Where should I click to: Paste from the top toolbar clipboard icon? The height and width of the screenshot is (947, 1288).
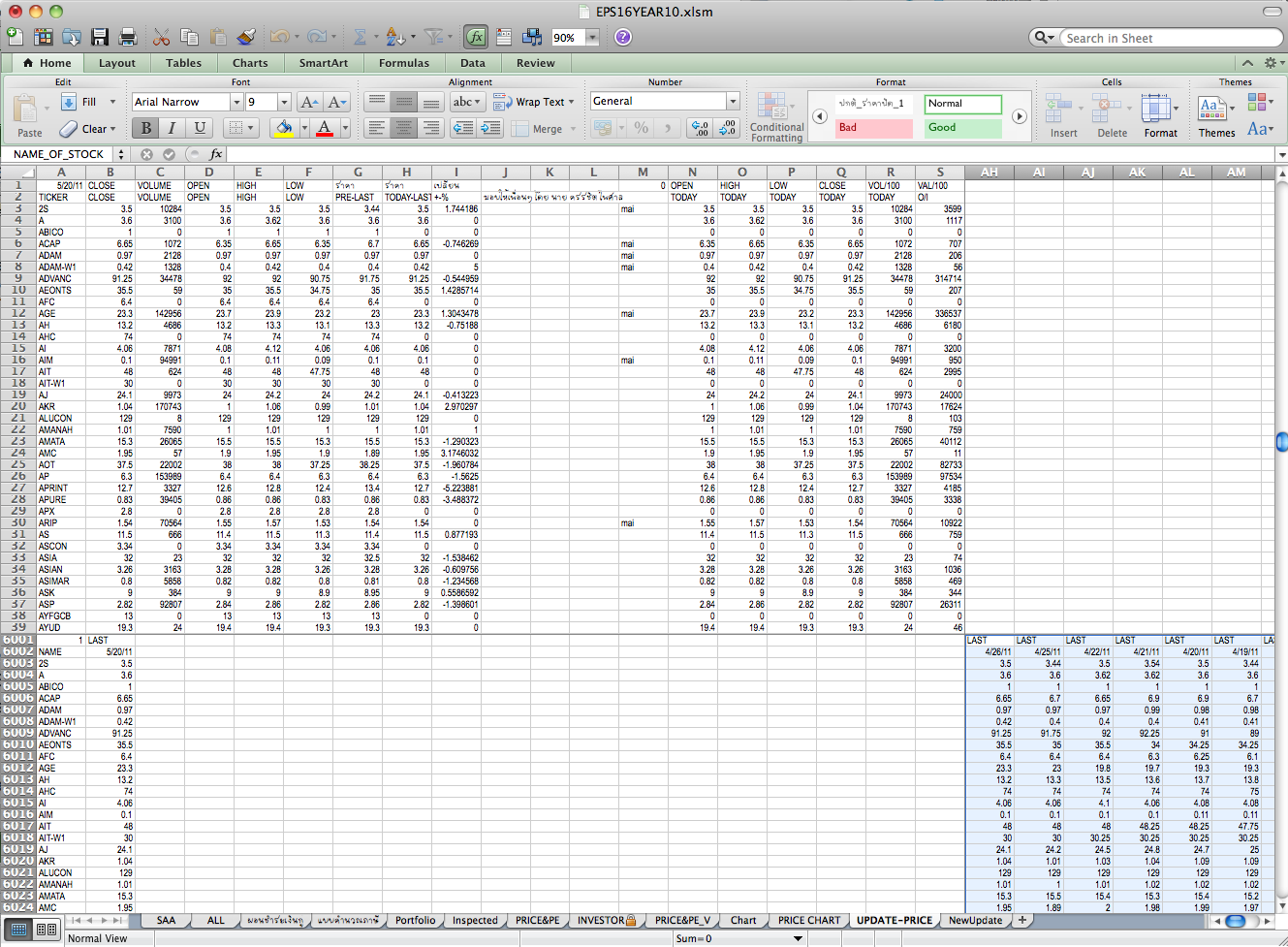(x=218, y=37)
